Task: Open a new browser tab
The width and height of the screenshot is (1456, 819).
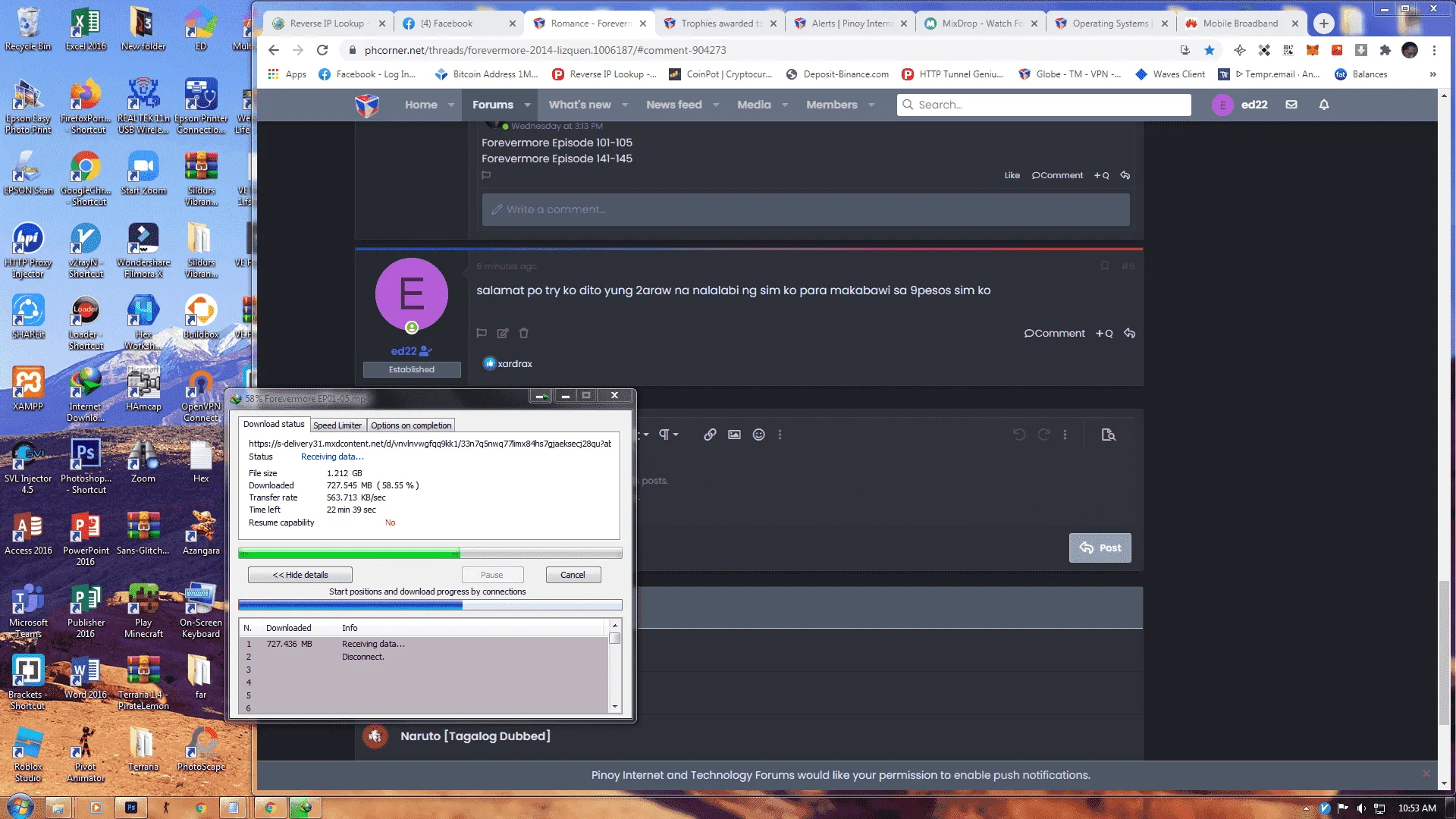Action: point(1324,24)
